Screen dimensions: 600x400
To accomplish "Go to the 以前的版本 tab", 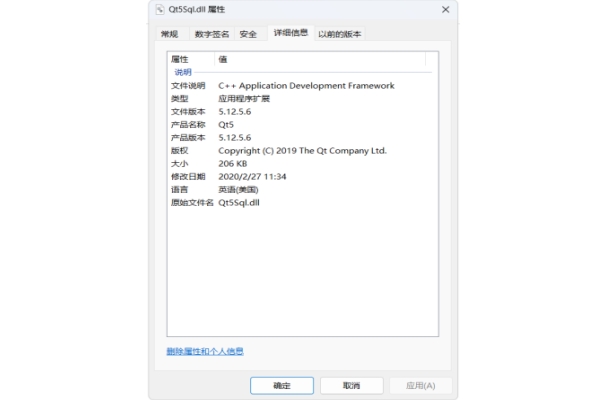I will tap(339, 34).
